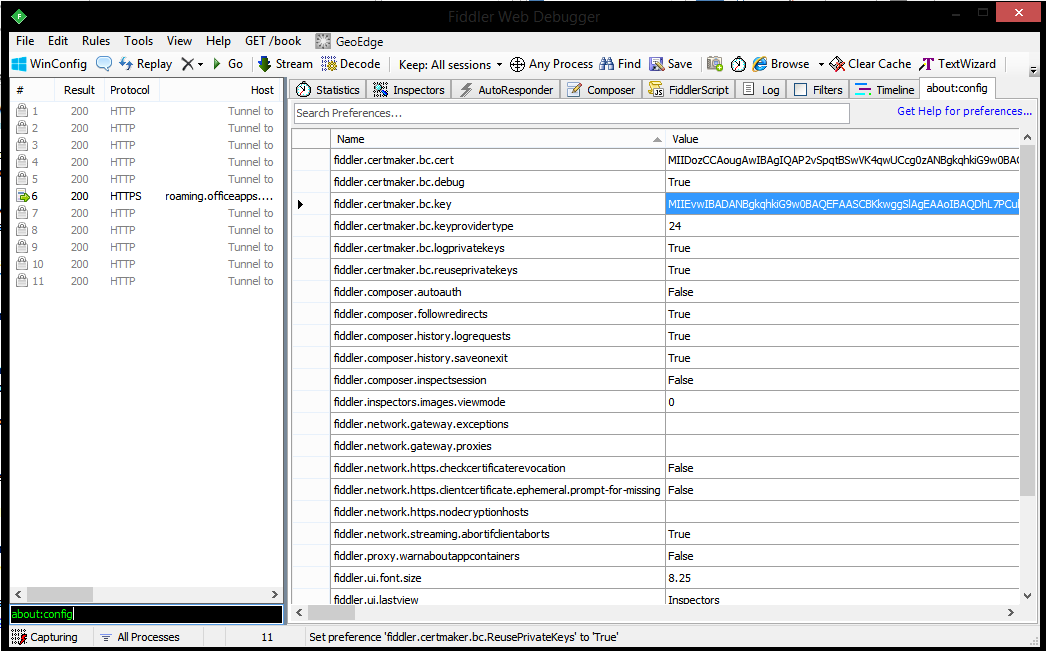
Task: Click the Fiddler app icon in title bar
Action: pos(19,16)
